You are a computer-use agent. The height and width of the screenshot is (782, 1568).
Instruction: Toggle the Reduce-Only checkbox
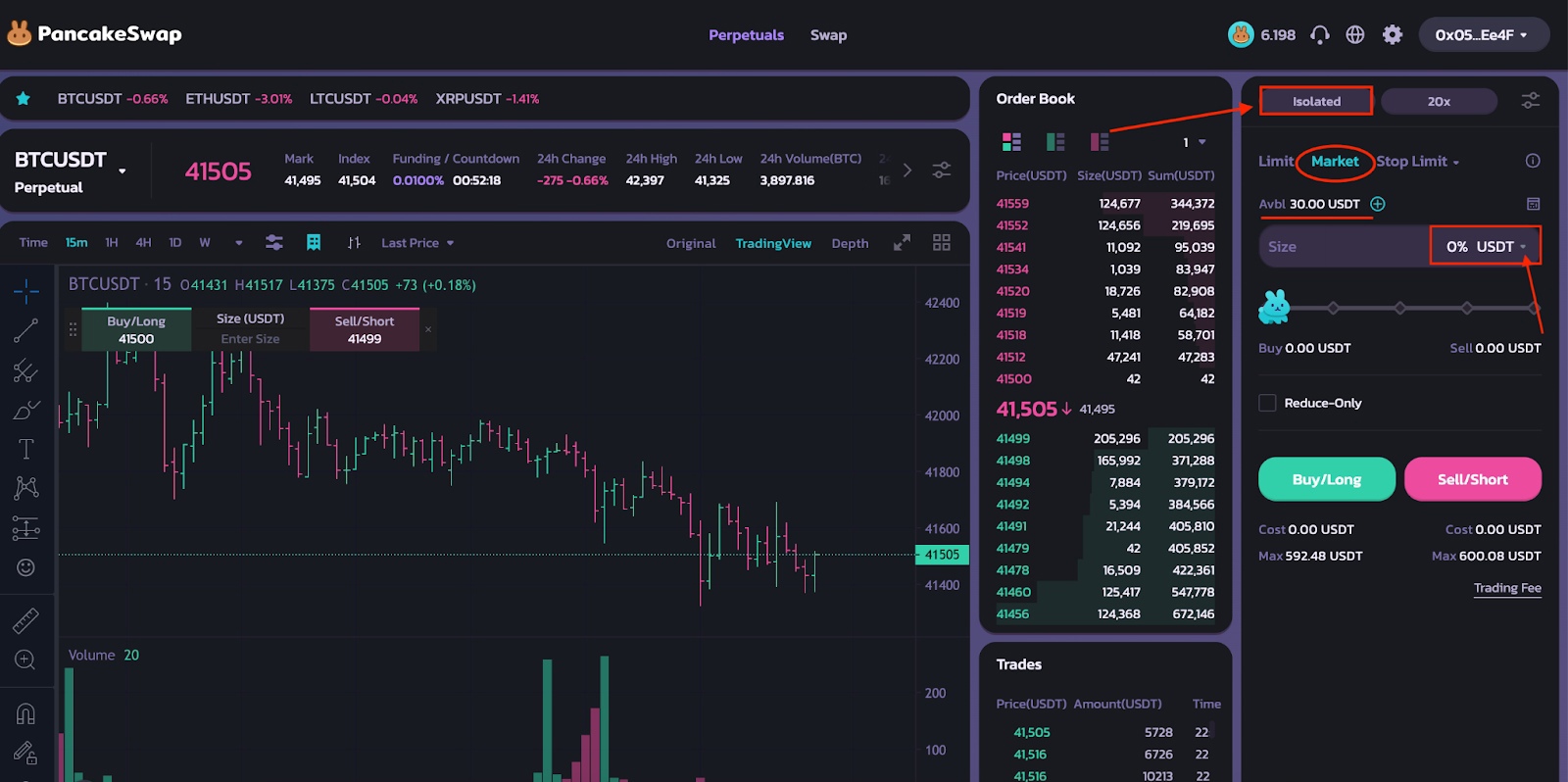pyautogui.click(x=1267, y=403)
